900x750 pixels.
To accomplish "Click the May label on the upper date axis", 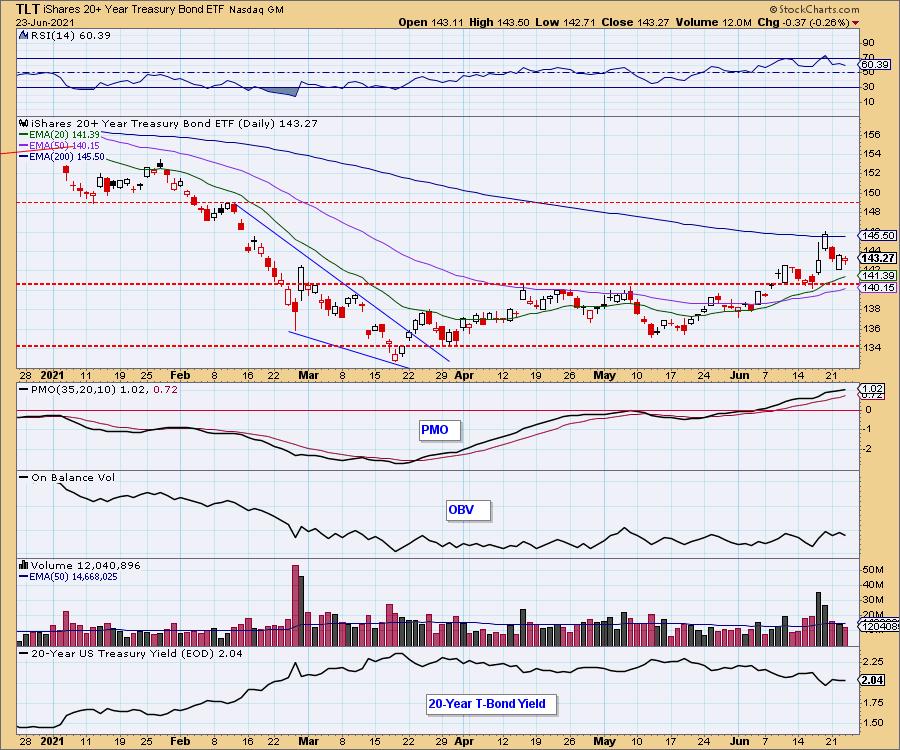I will click(604, 375).
